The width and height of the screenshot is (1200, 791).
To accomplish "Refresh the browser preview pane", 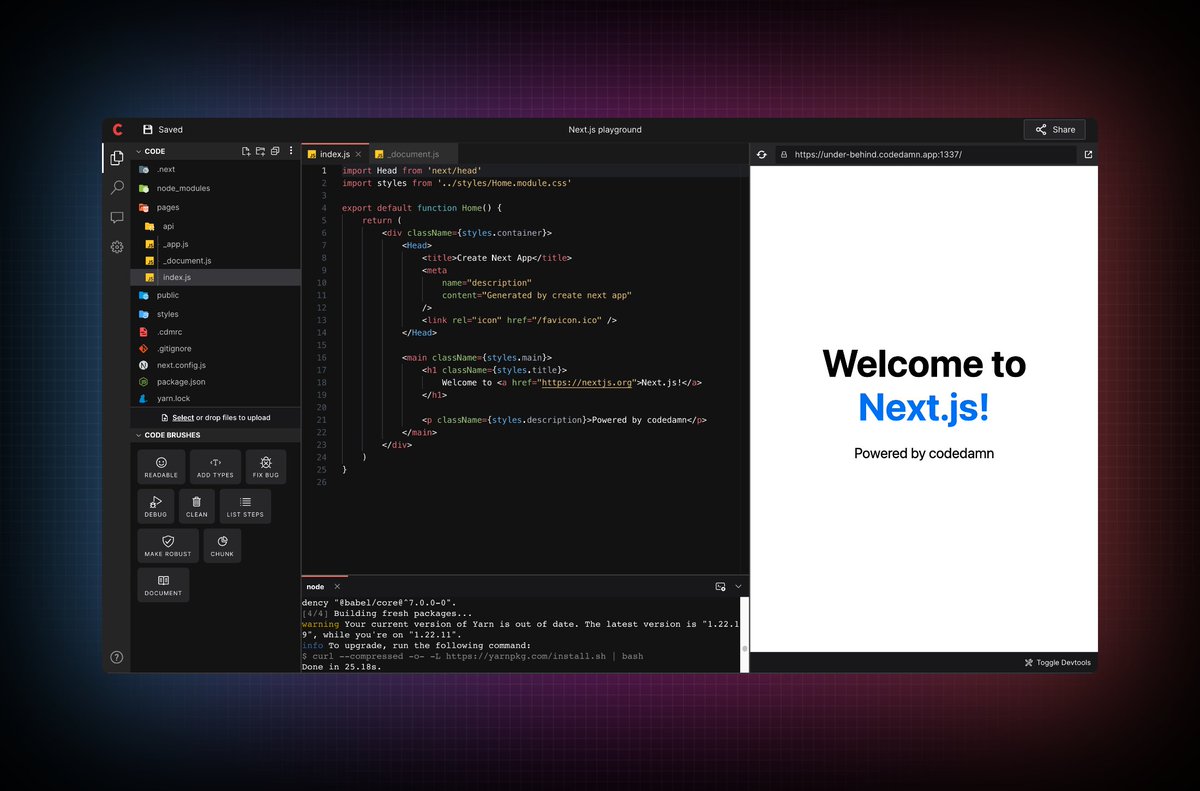I will tap(761, 154).
